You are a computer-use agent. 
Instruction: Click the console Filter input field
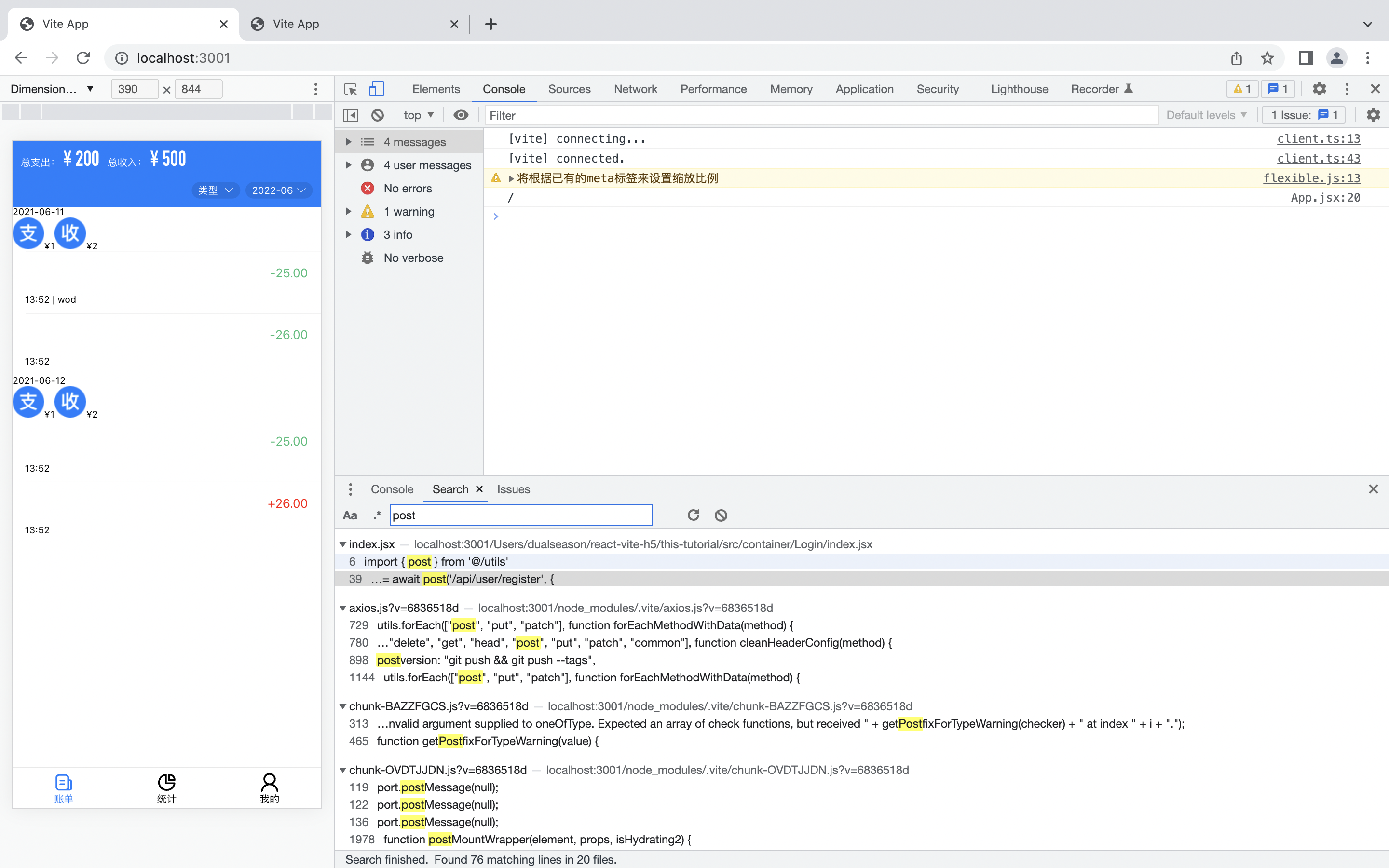pos(821,115)
